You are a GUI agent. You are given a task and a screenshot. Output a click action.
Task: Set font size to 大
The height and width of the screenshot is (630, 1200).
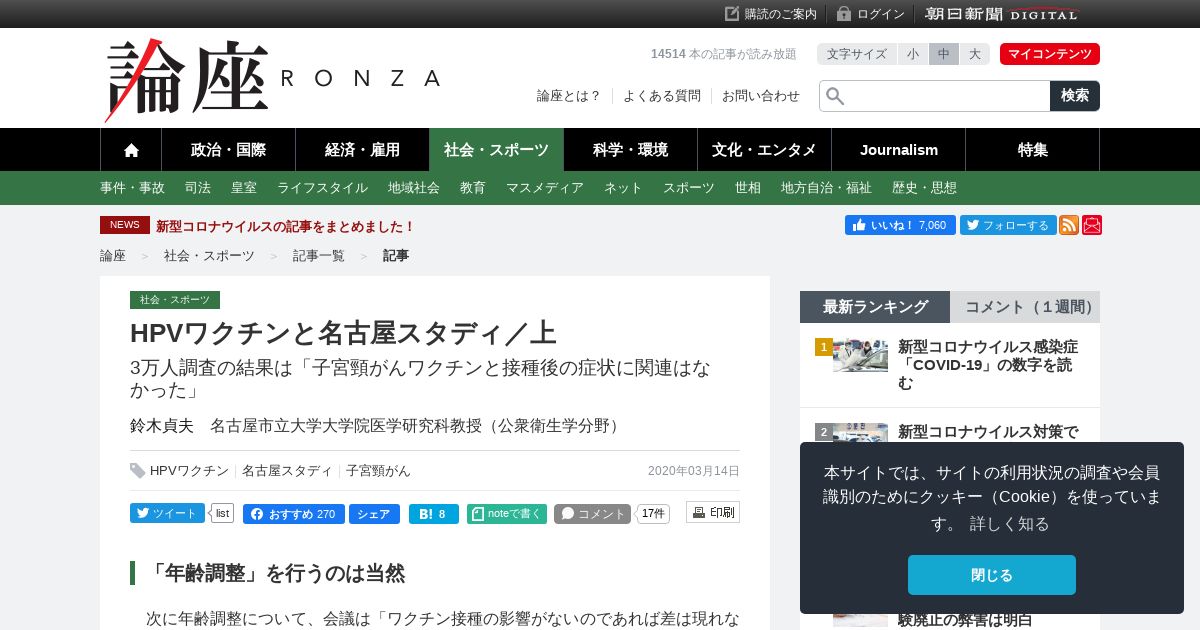[x=975, y=54]
